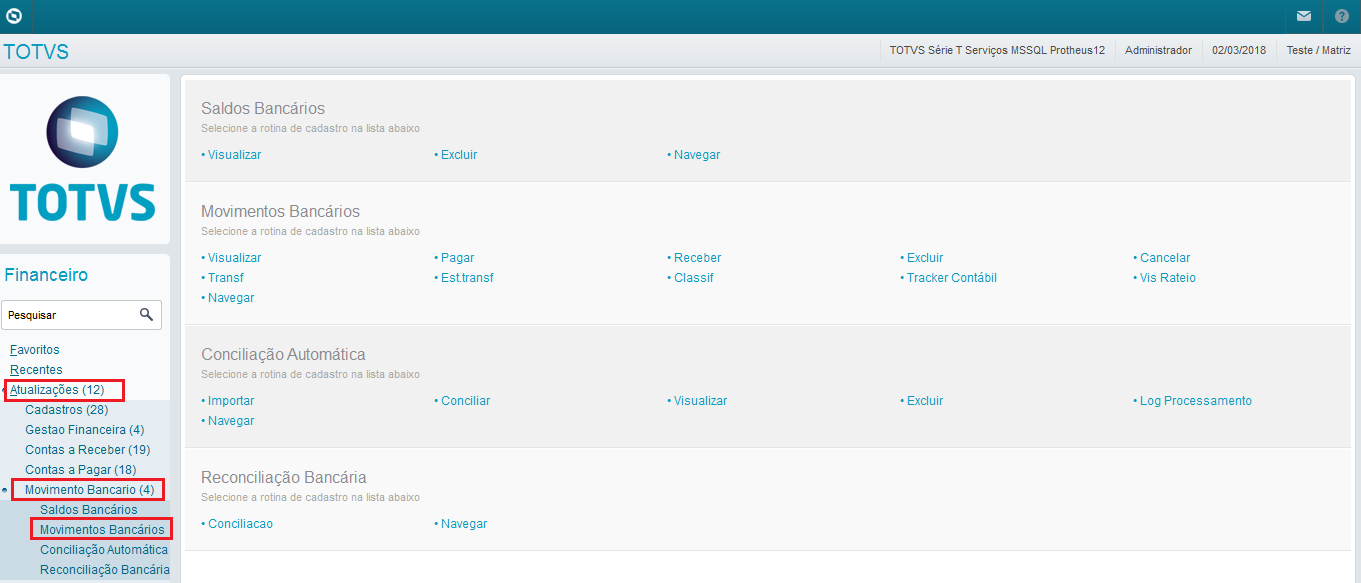Click the TOTVS title text in header
Screen dimensions: 1361x583
36,52
